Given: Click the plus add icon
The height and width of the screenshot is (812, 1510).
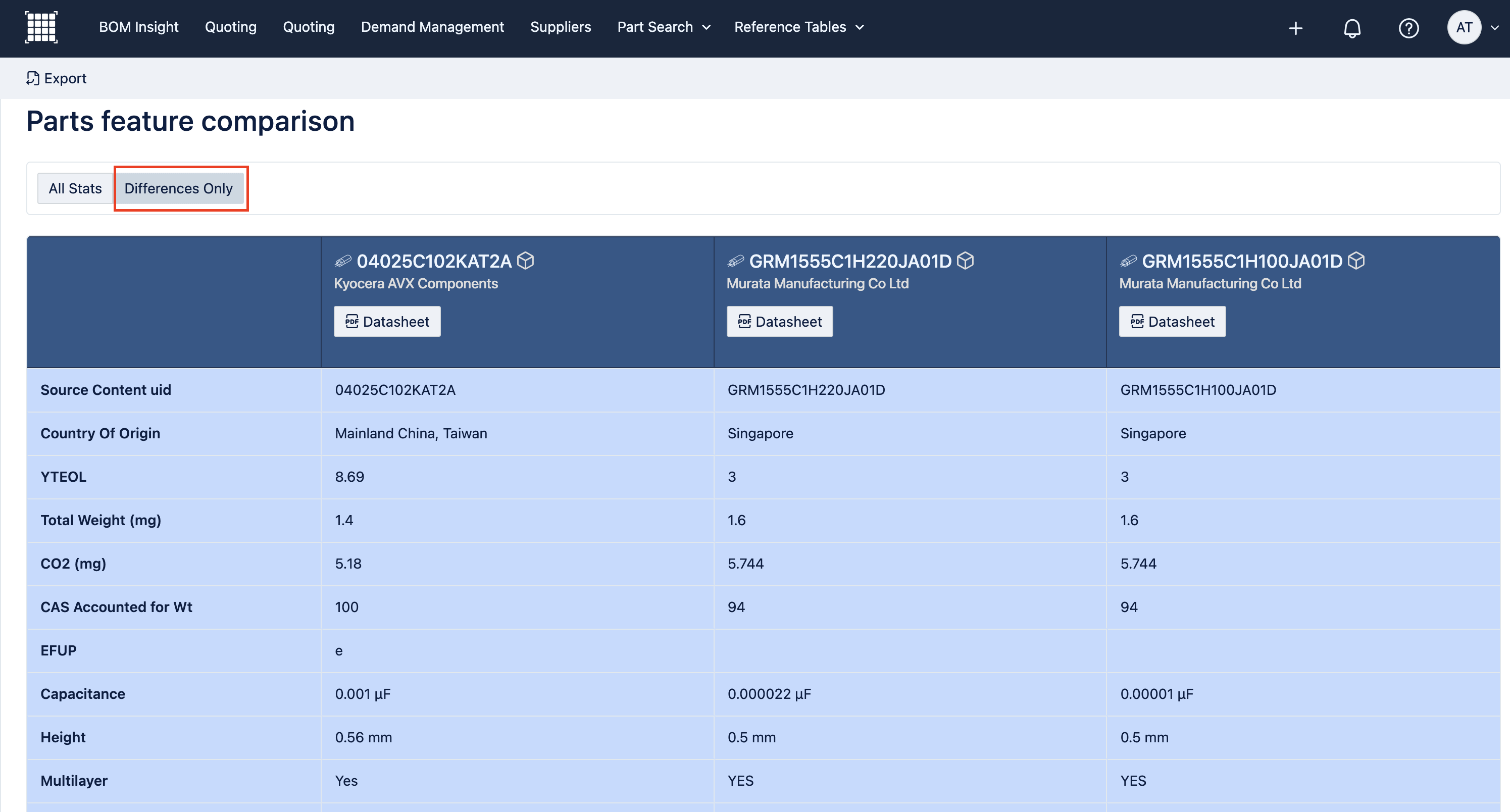Looking at the screenshot, I should click(x=1295, y=28).
